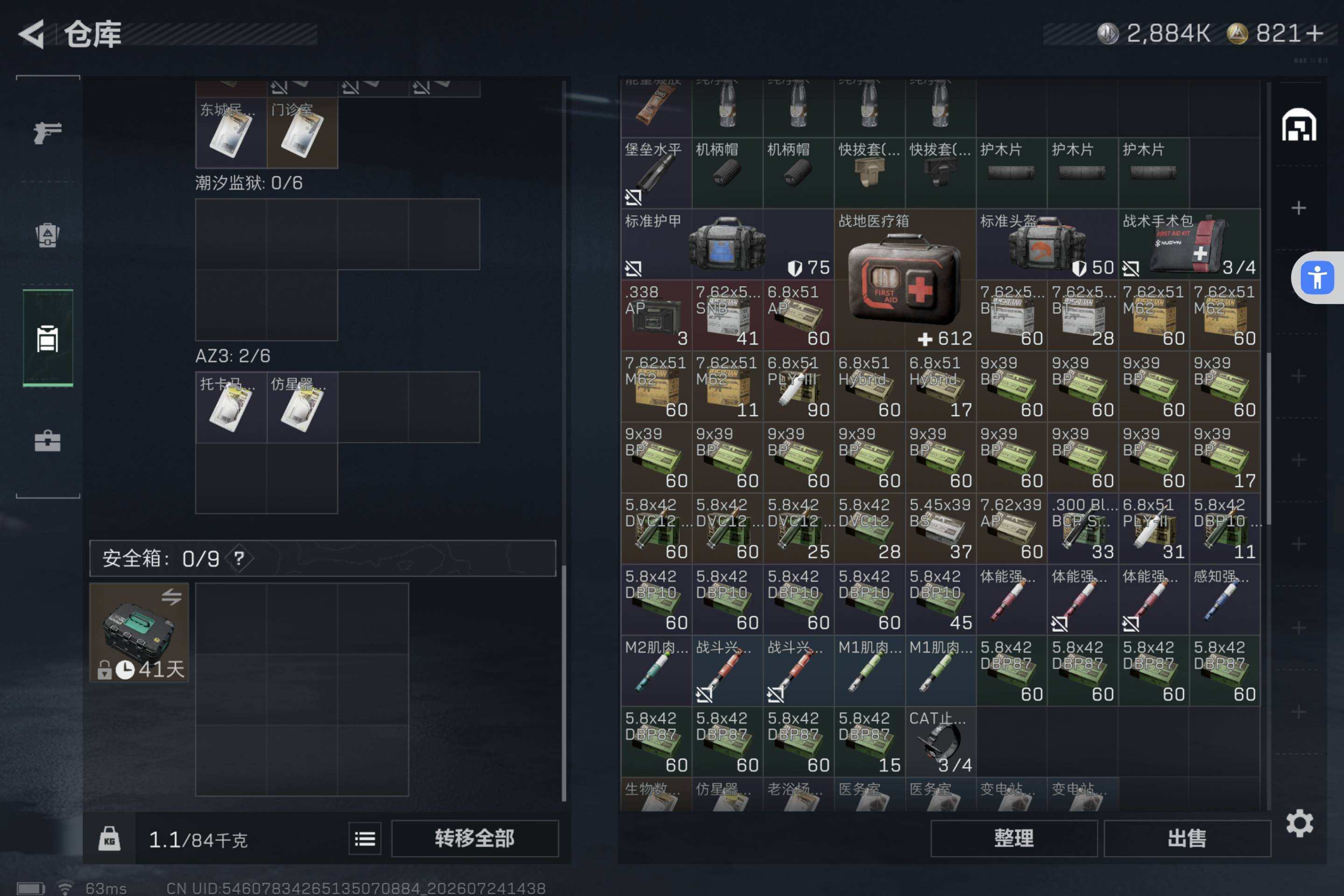Click the left container panel scrollbar
Screen dimensions: 1344x896
click(x=564, y=683)
